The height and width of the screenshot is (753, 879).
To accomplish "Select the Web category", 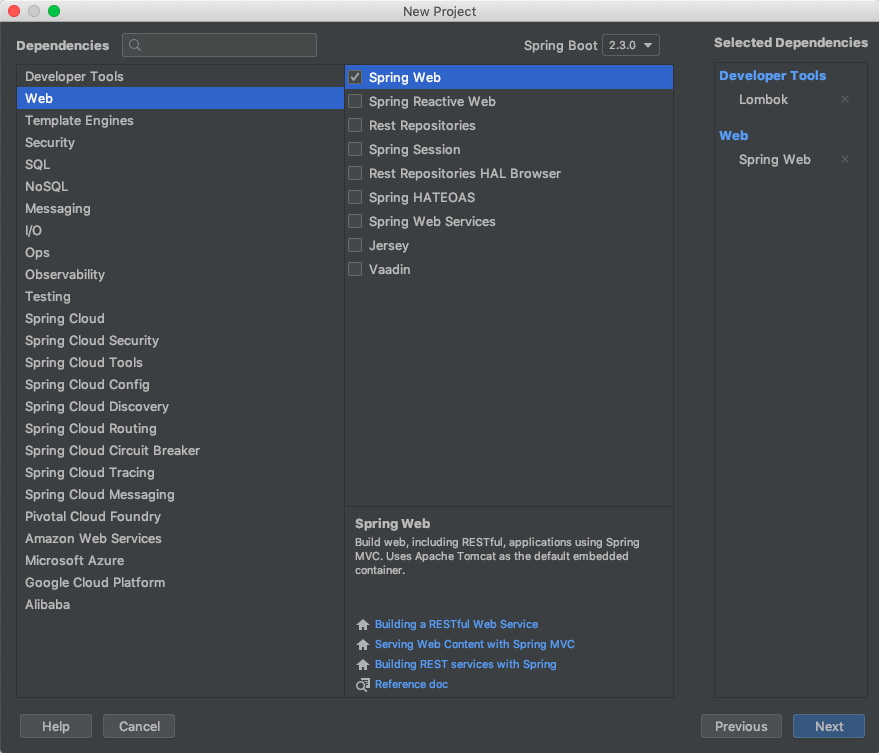I will click(180, 98).
